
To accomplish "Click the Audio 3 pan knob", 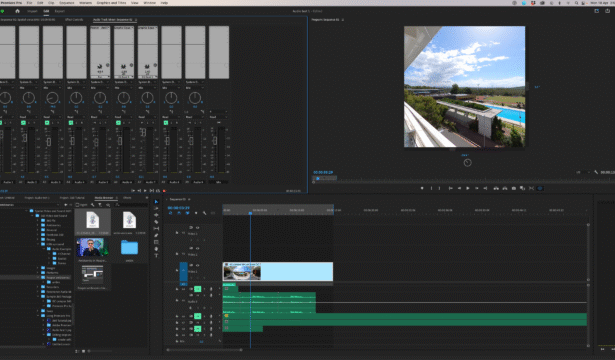I will pos(52,98).
